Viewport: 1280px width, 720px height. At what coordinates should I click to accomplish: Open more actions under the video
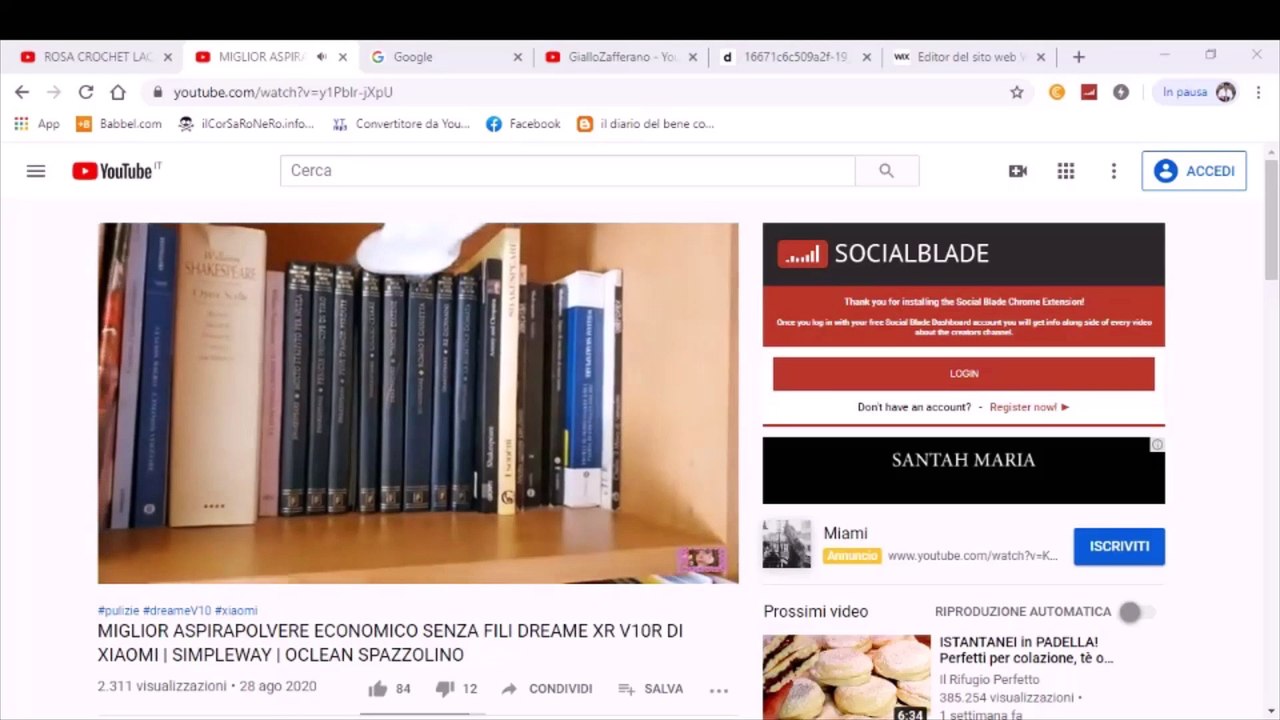point(718,690)
